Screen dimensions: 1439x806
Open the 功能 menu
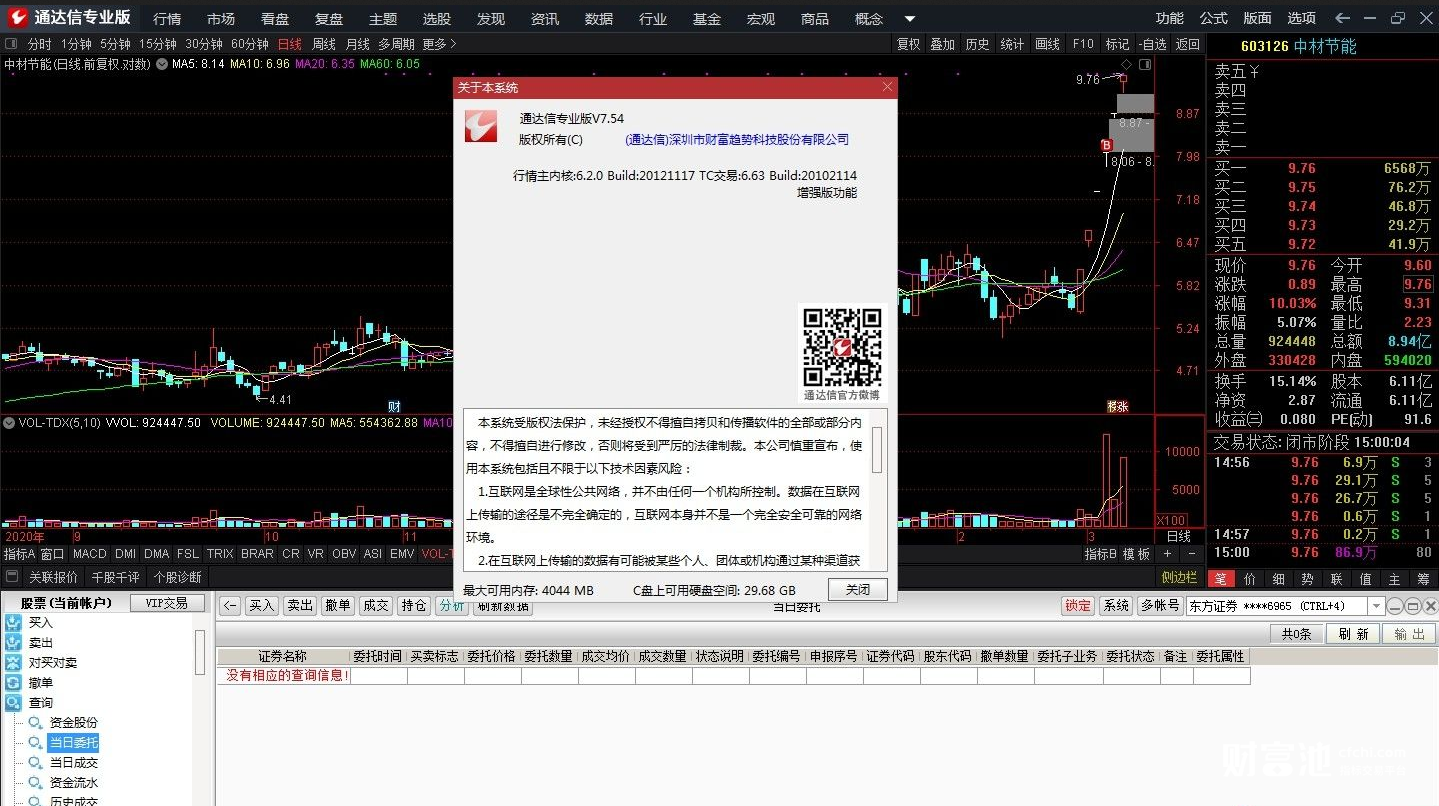point(1169,18)
